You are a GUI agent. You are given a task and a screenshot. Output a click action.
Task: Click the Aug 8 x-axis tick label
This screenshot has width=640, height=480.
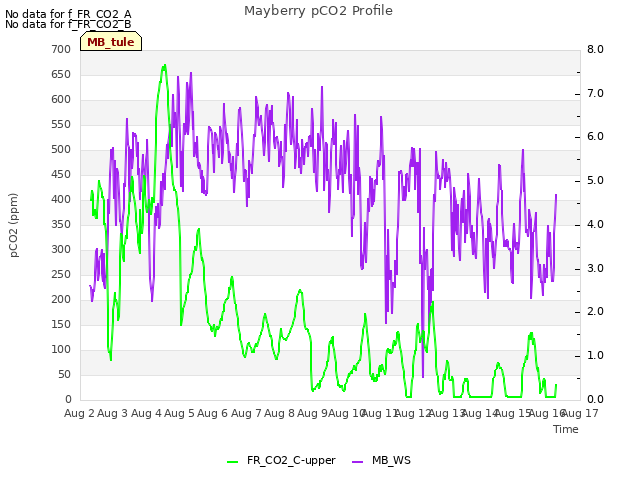coord(279,413)
